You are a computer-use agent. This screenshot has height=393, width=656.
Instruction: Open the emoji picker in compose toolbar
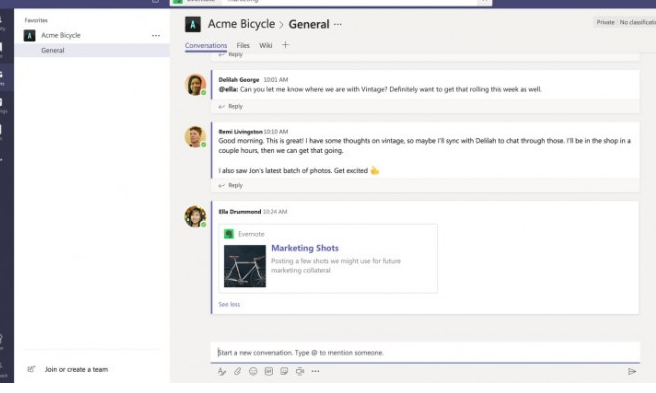[x=253, y=371]
